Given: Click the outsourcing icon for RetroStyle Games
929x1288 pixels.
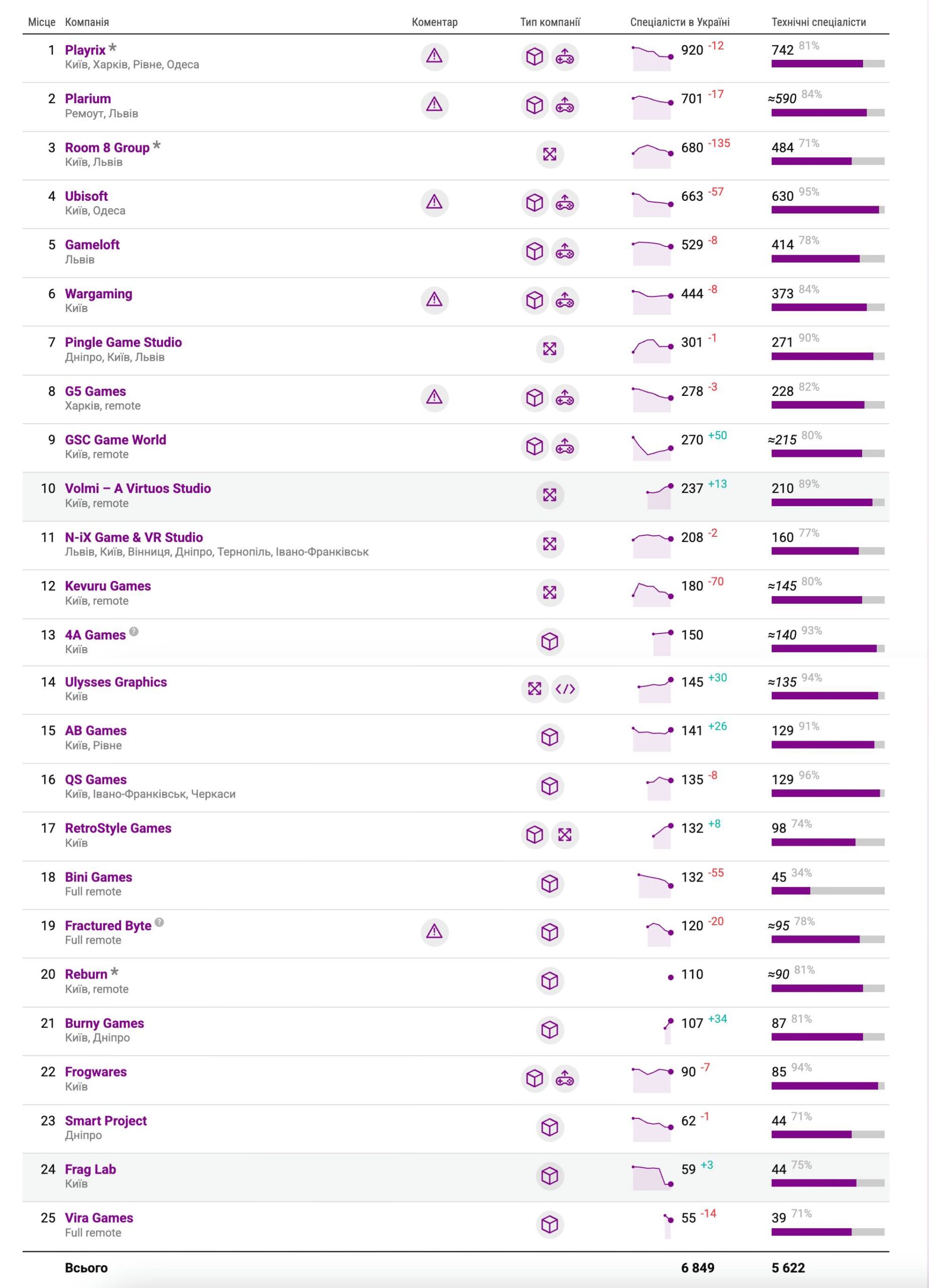Looking at the screenshot, I should 565,835.
